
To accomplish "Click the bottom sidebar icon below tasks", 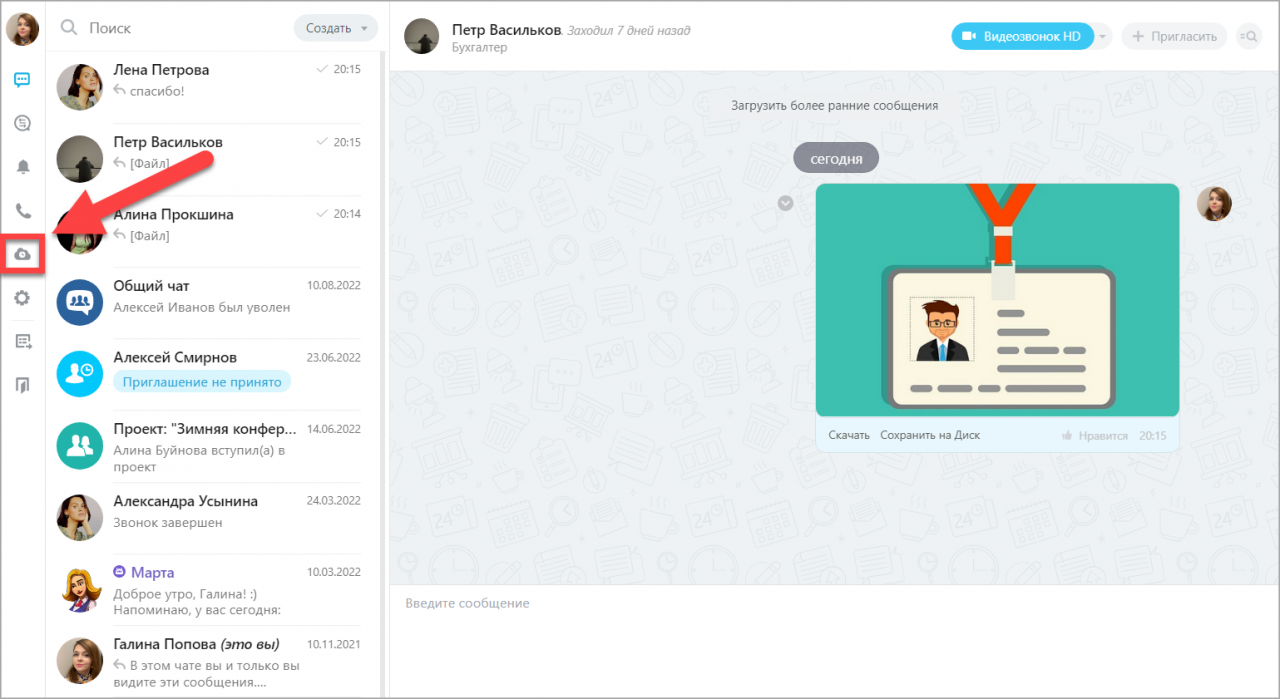I will (22, 385).
